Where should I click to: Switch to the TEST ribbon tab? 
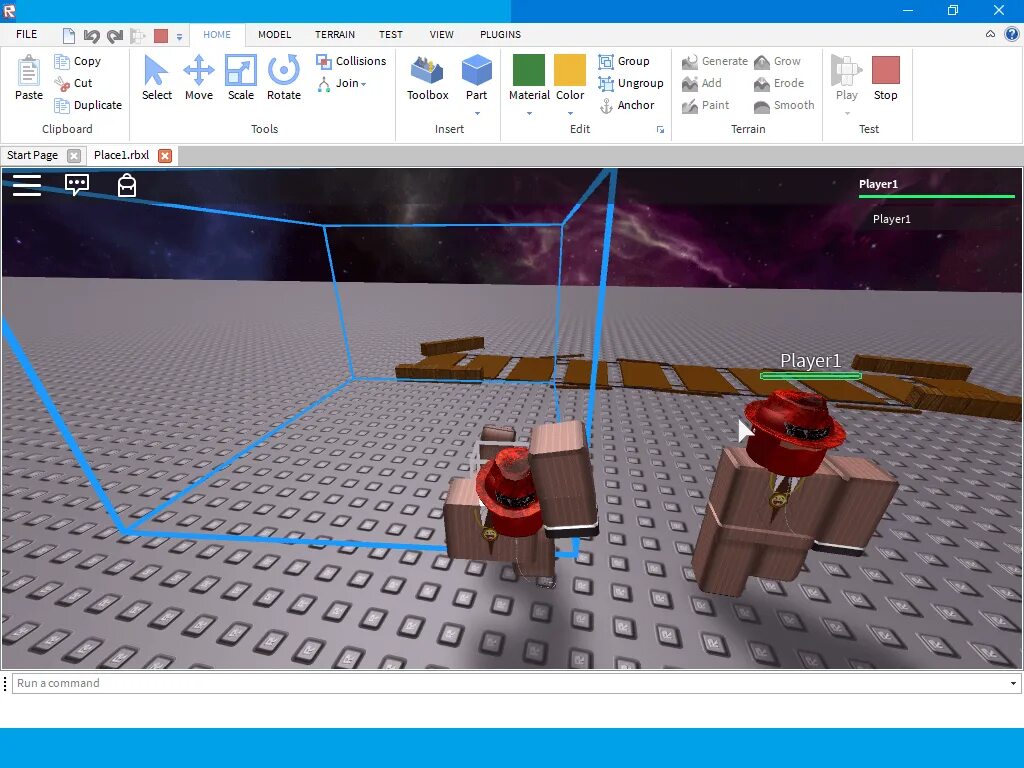[391, 35]
